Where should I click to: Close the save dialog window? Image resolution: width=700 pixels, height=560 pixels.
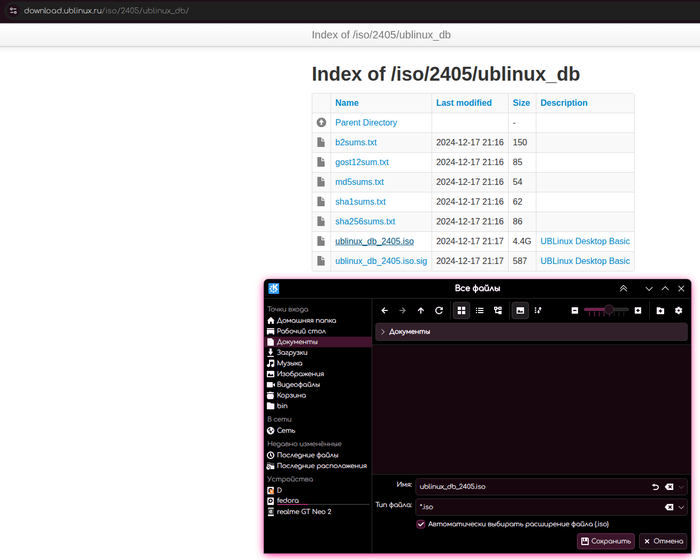click(x=681, y=288)
